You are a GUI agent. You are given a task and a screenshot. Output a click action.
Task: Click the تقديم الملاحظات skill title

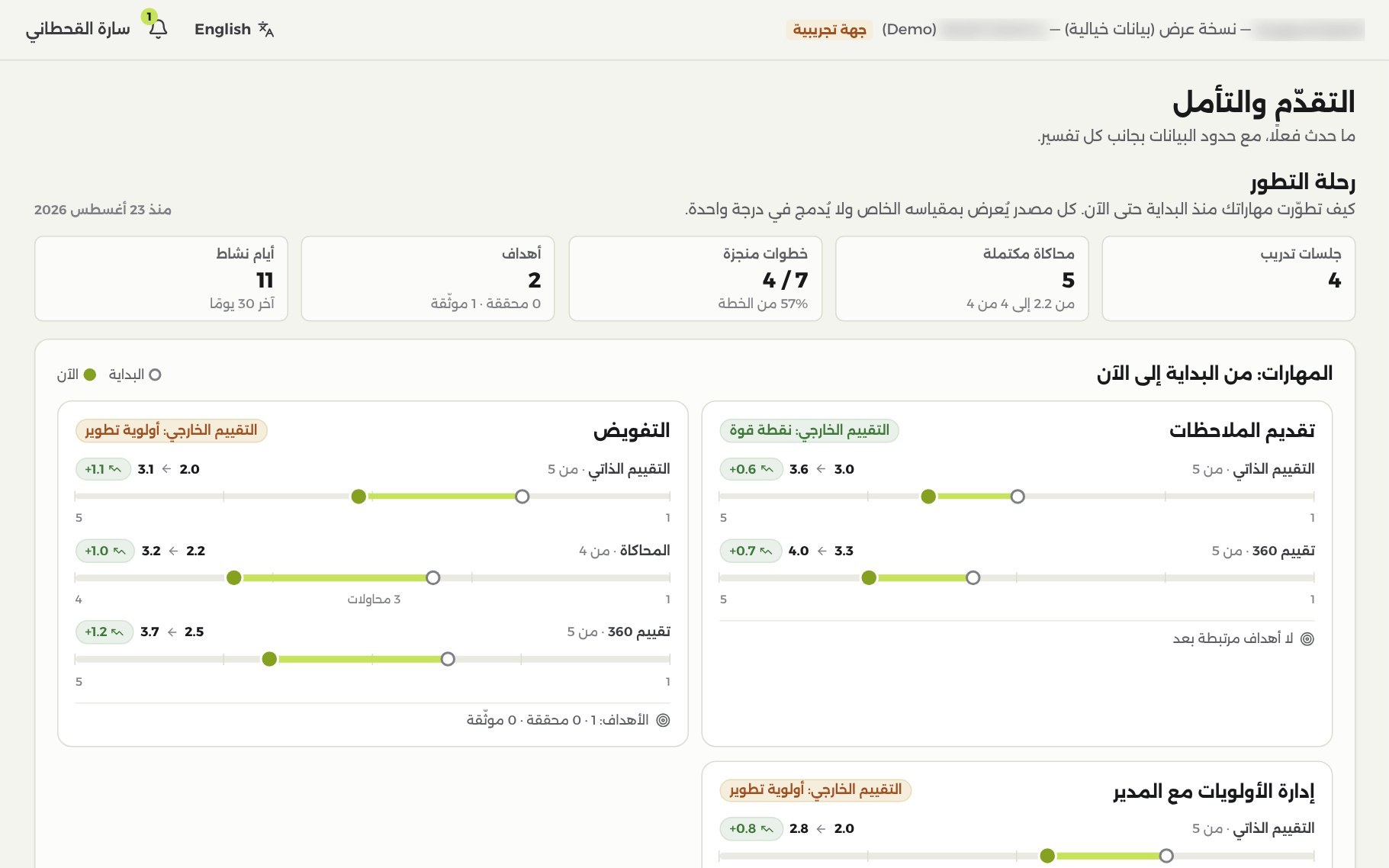[x=1242, y=430]
